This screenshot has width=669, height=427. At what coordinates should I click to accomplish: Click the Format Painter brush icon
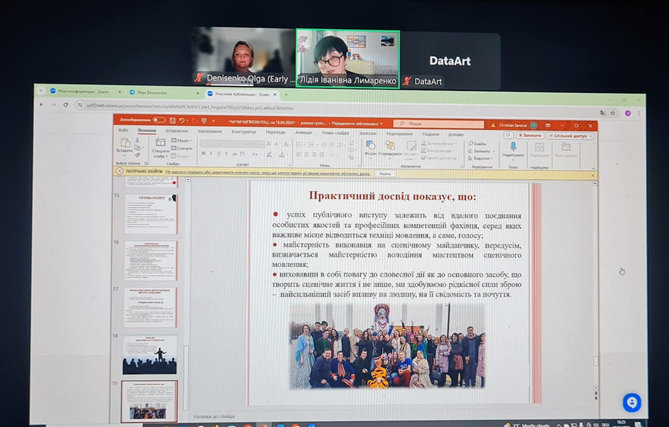tap(137, 155)
